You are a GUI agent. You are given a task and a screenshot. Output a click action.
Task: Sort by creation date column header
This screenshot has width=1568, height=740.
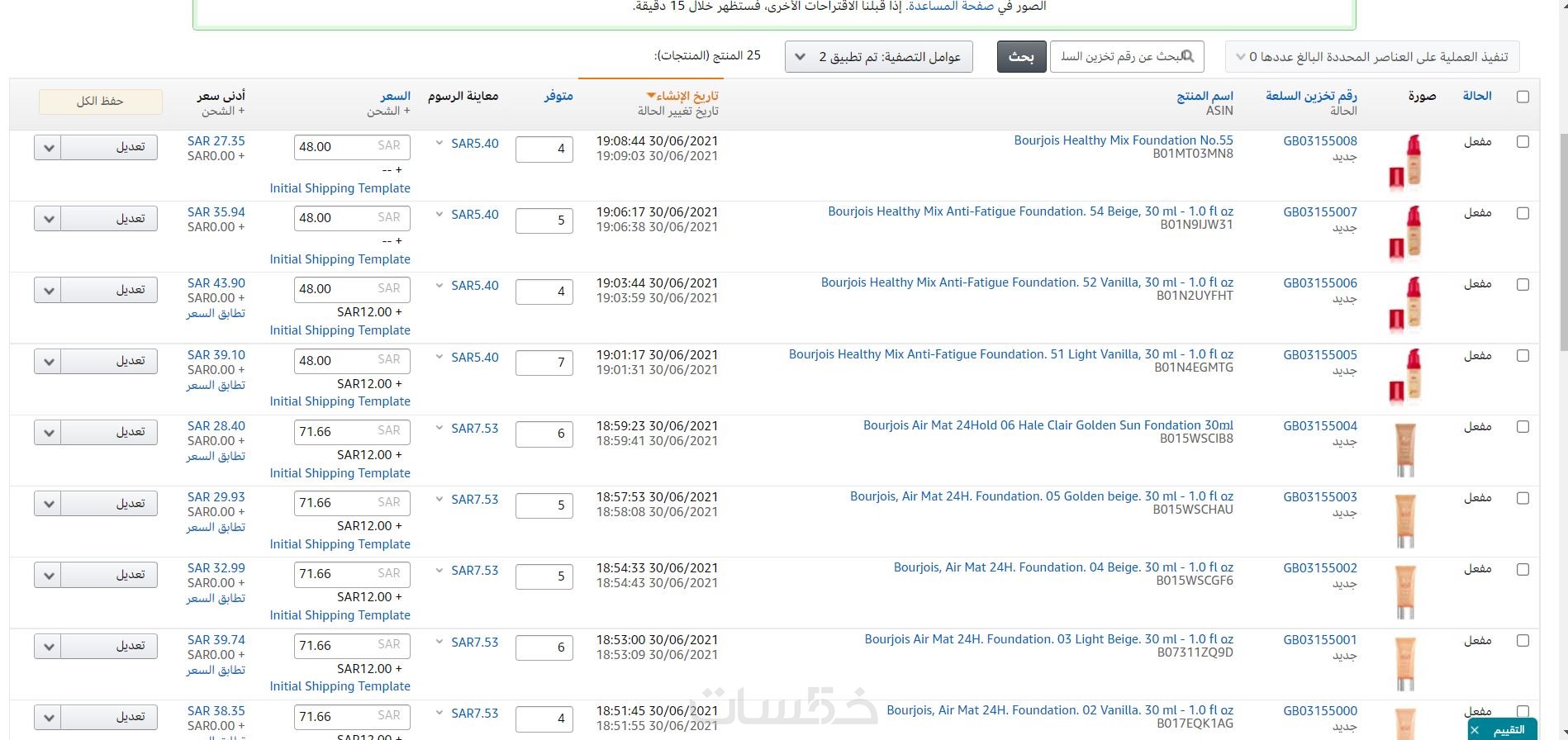[x=682, y=96]
